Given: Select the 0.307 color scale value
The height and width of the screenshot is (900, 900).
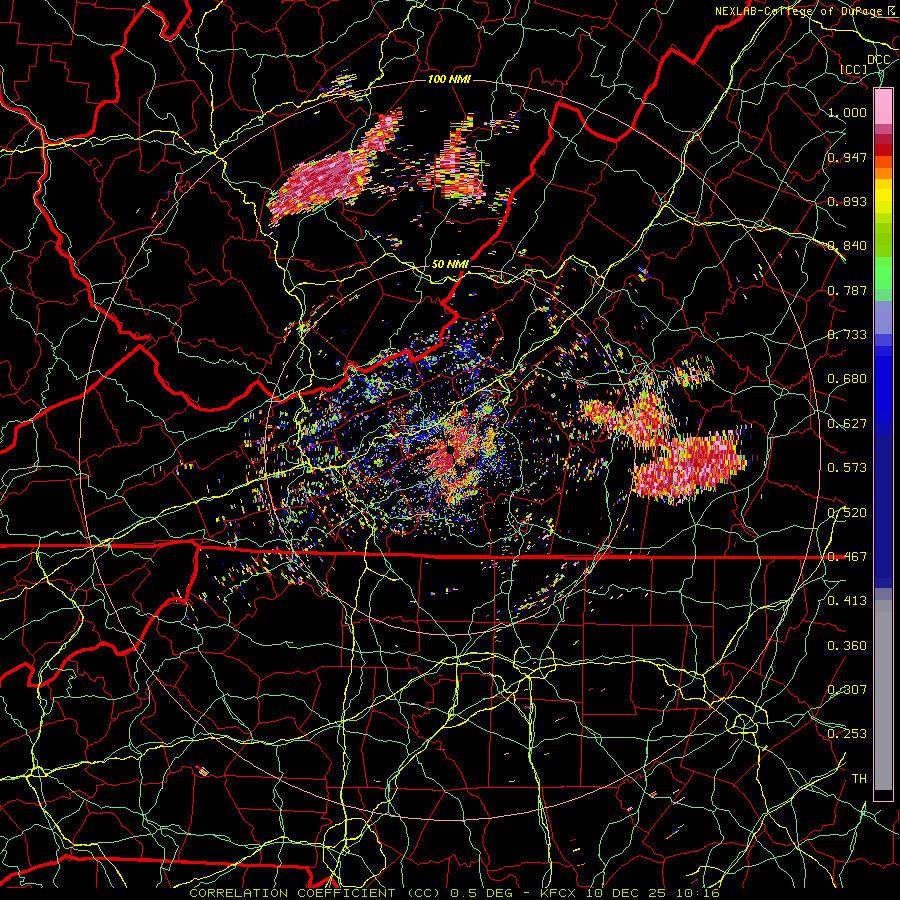Looking at the screenshot, I should pos(847,690).
